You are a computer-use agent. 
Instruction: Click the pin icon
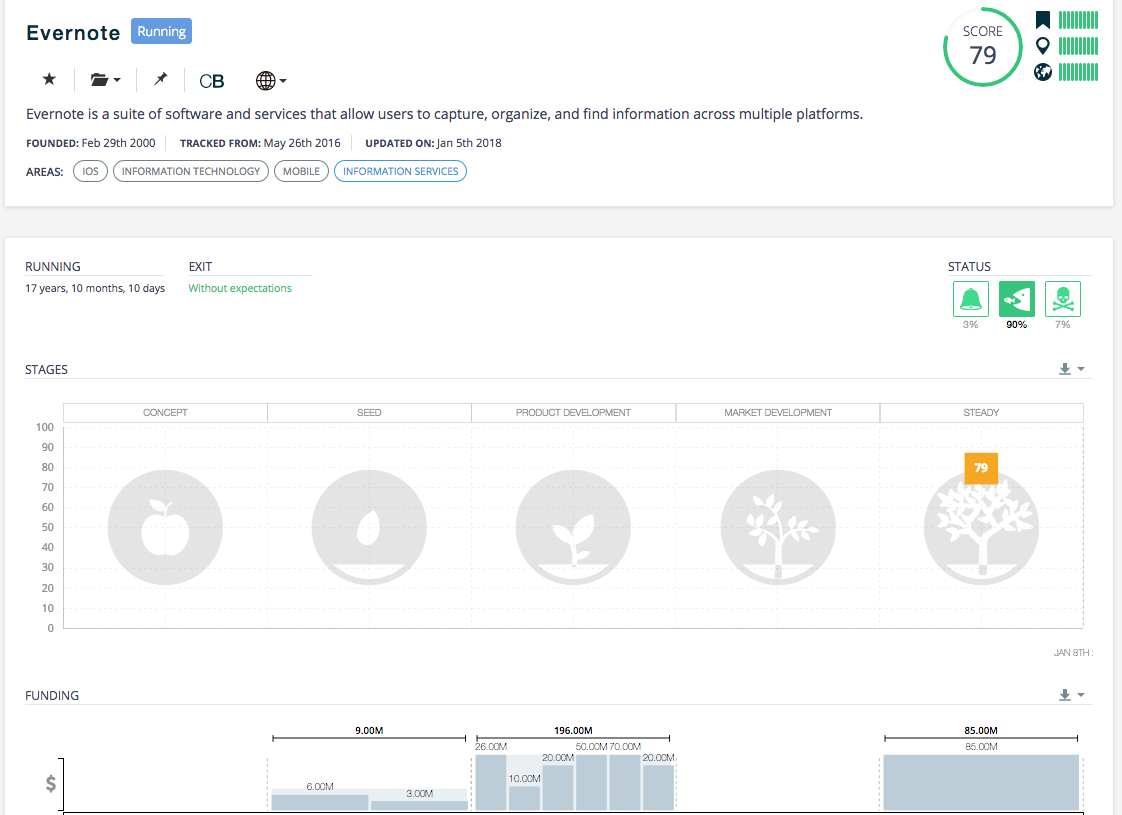pos(160,79)
